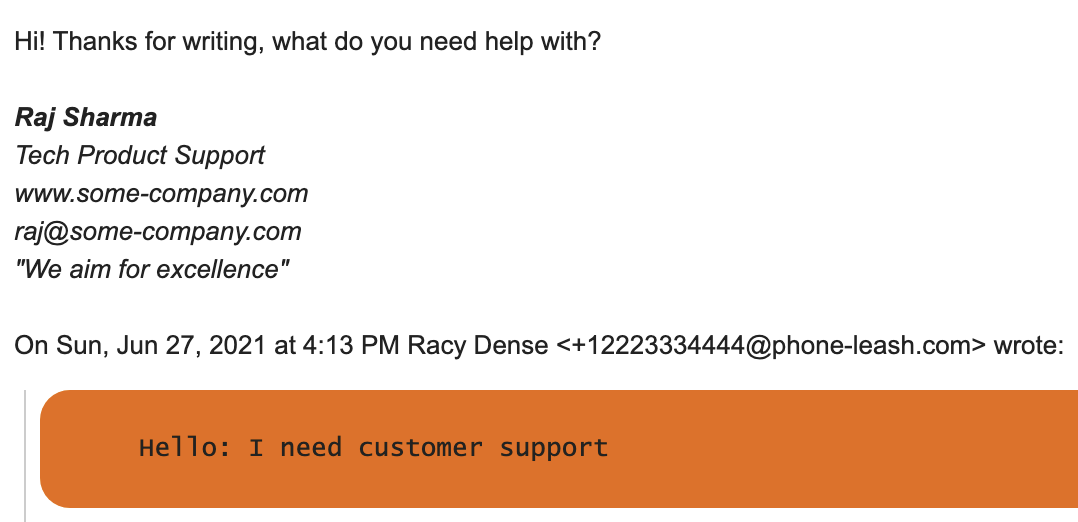
Task: Click the empty orange area of message bubble
Action: click(846, 448)
